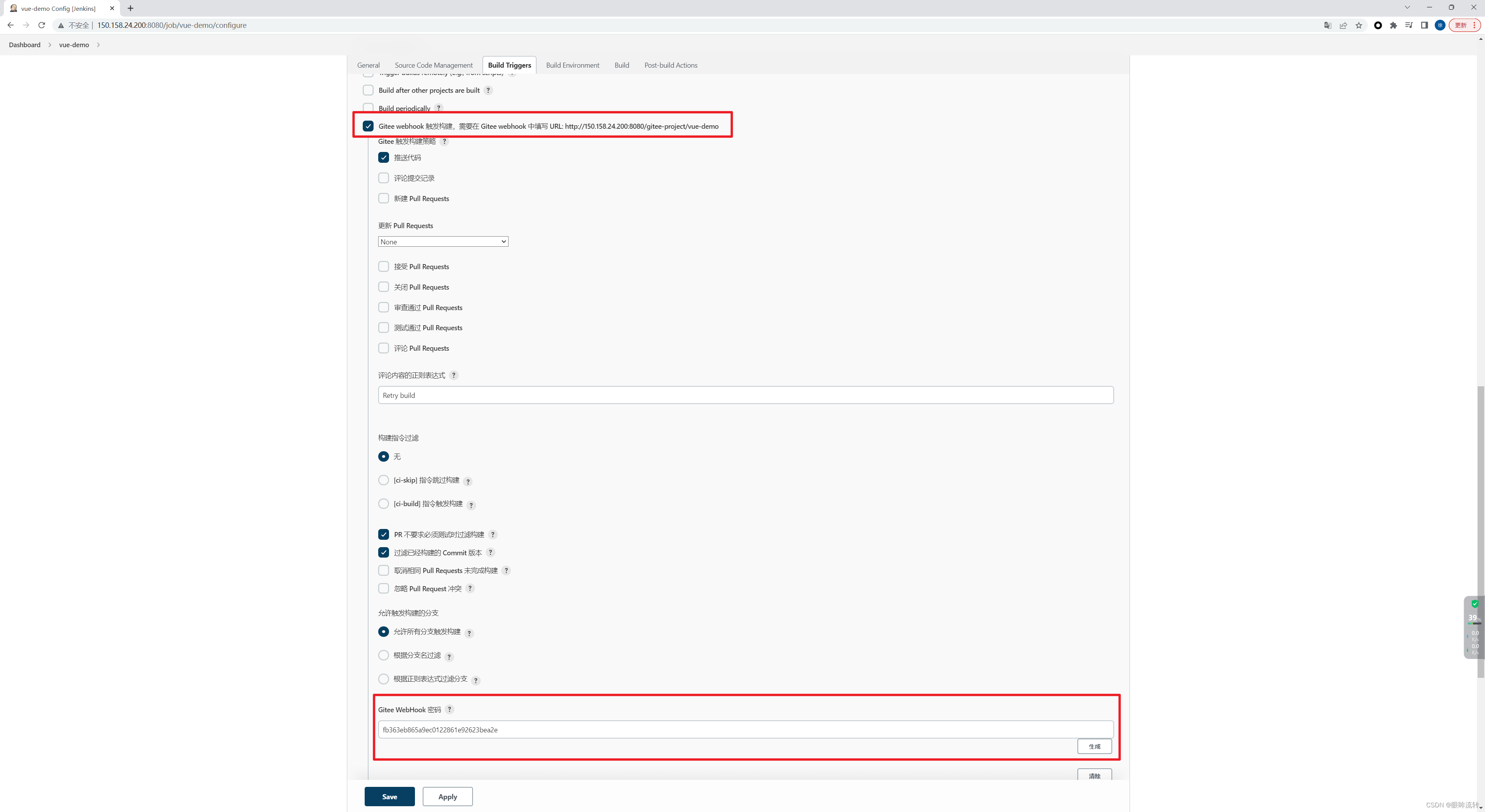The image size is (1485, 812).
Task: Enable 忽略 Pull Request 冲突
Action: click(x=383, y=588)
